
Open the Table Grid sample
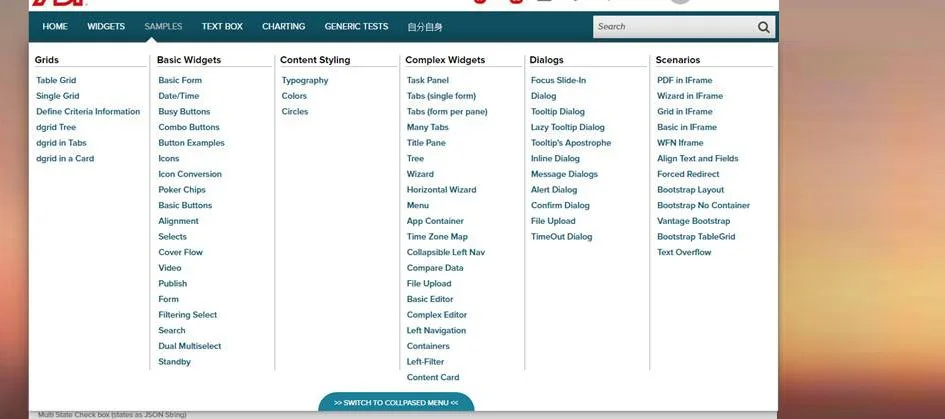(x=56, y=80)
